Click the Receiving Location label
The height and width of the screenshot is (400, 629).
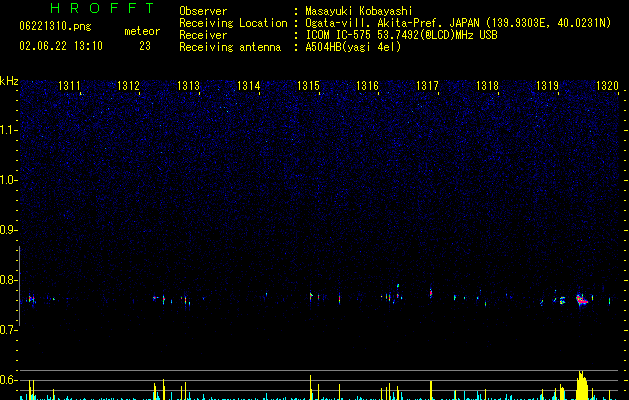[233, 23]
